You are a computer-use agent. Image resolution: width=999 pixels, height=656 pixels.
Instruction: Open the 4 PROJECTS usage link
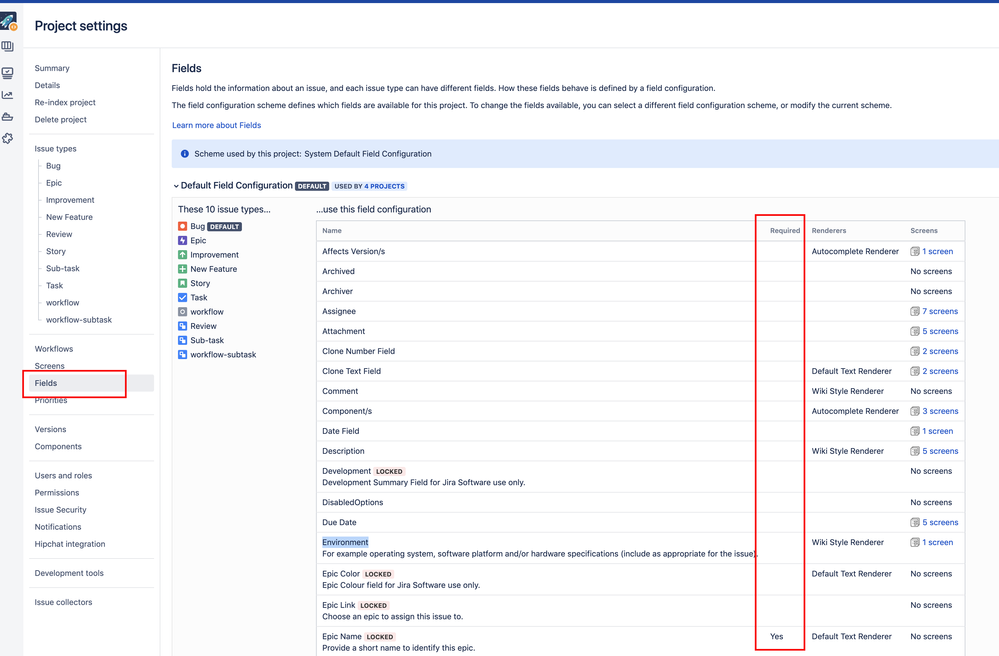tap(385, 187)
